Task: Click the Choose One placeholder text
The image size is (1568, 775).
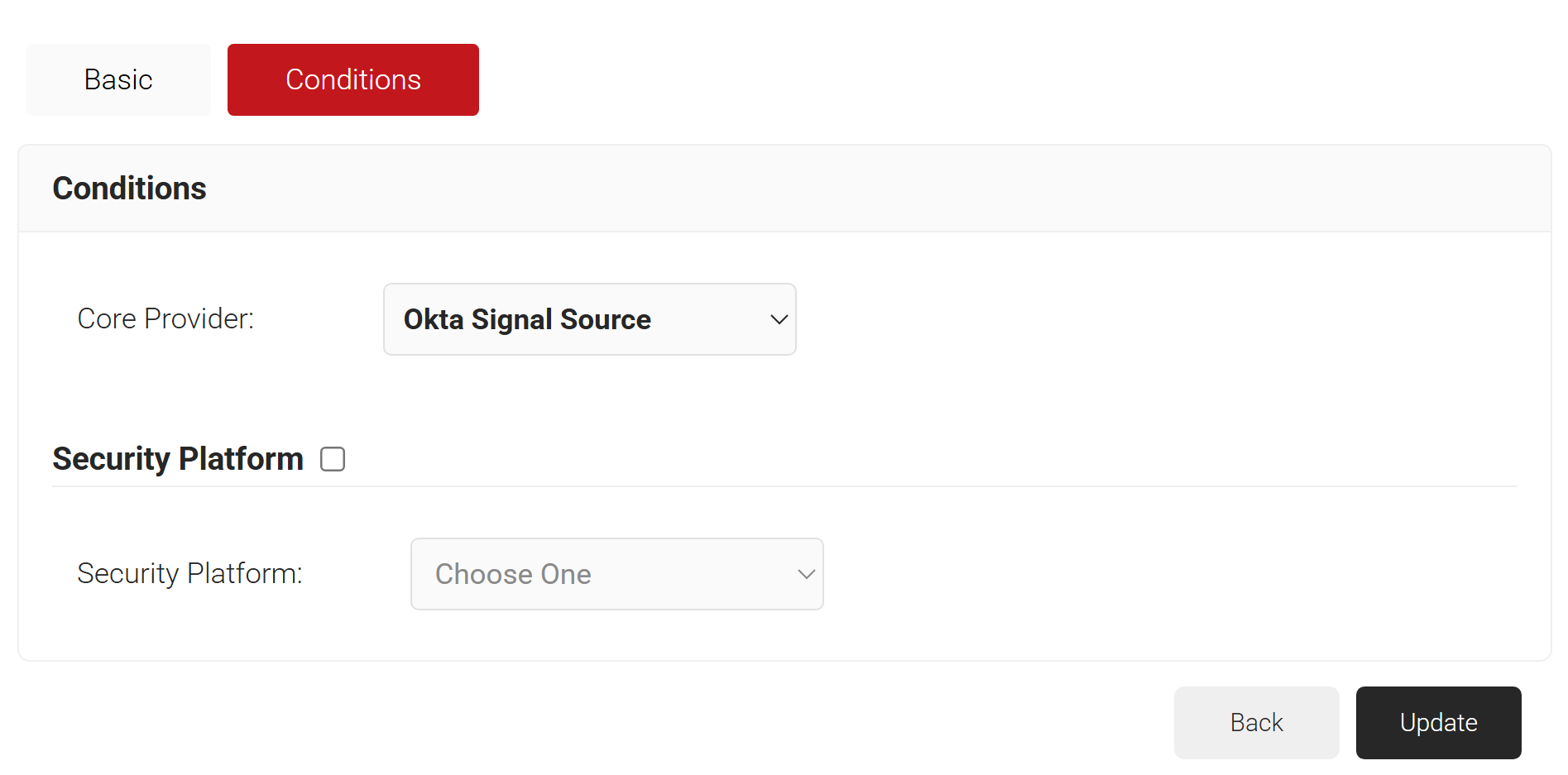Action: [x=513, y=574]
